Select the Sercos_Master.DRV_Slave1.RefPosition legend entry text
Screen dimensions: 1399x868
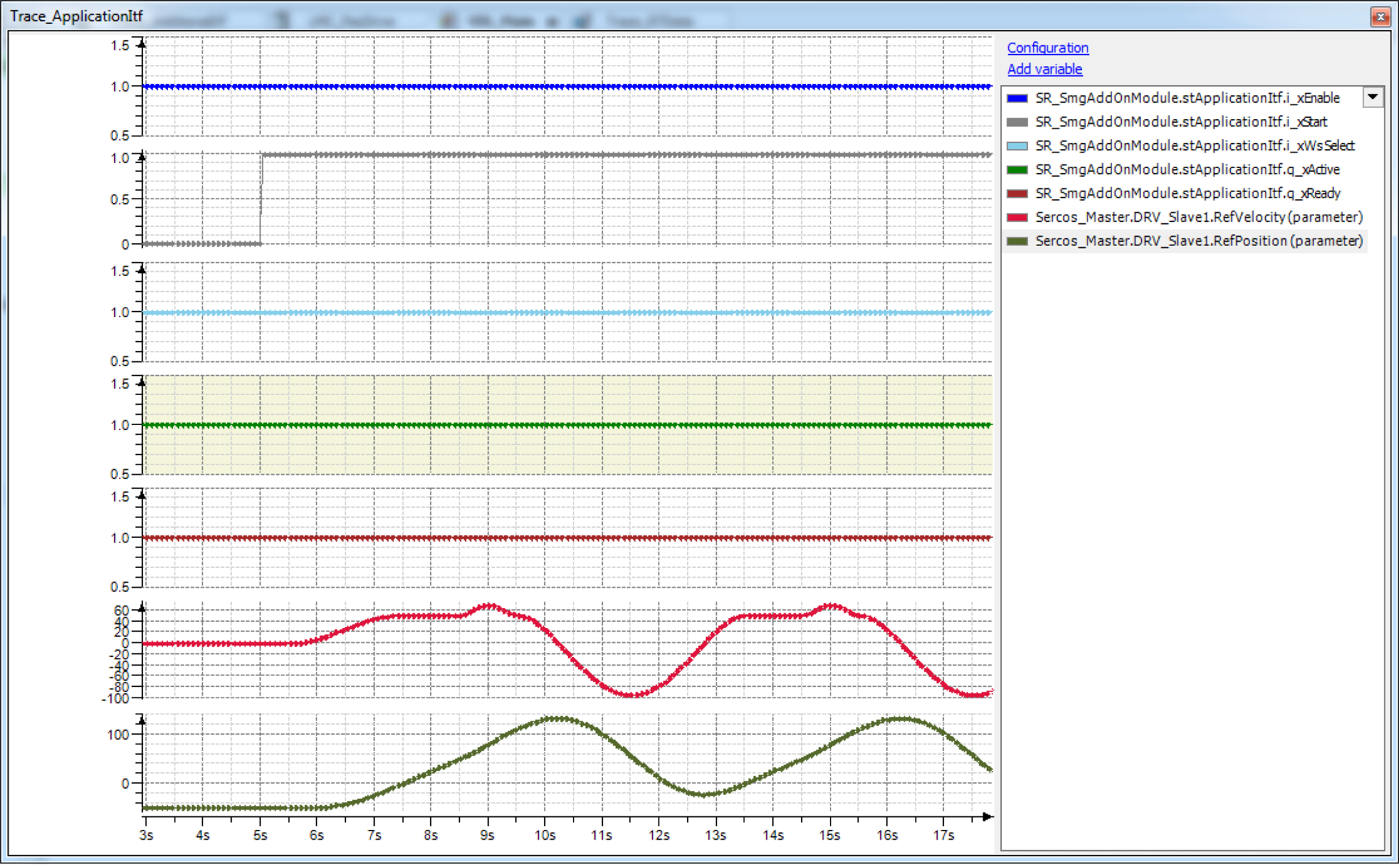(1198, 241)
